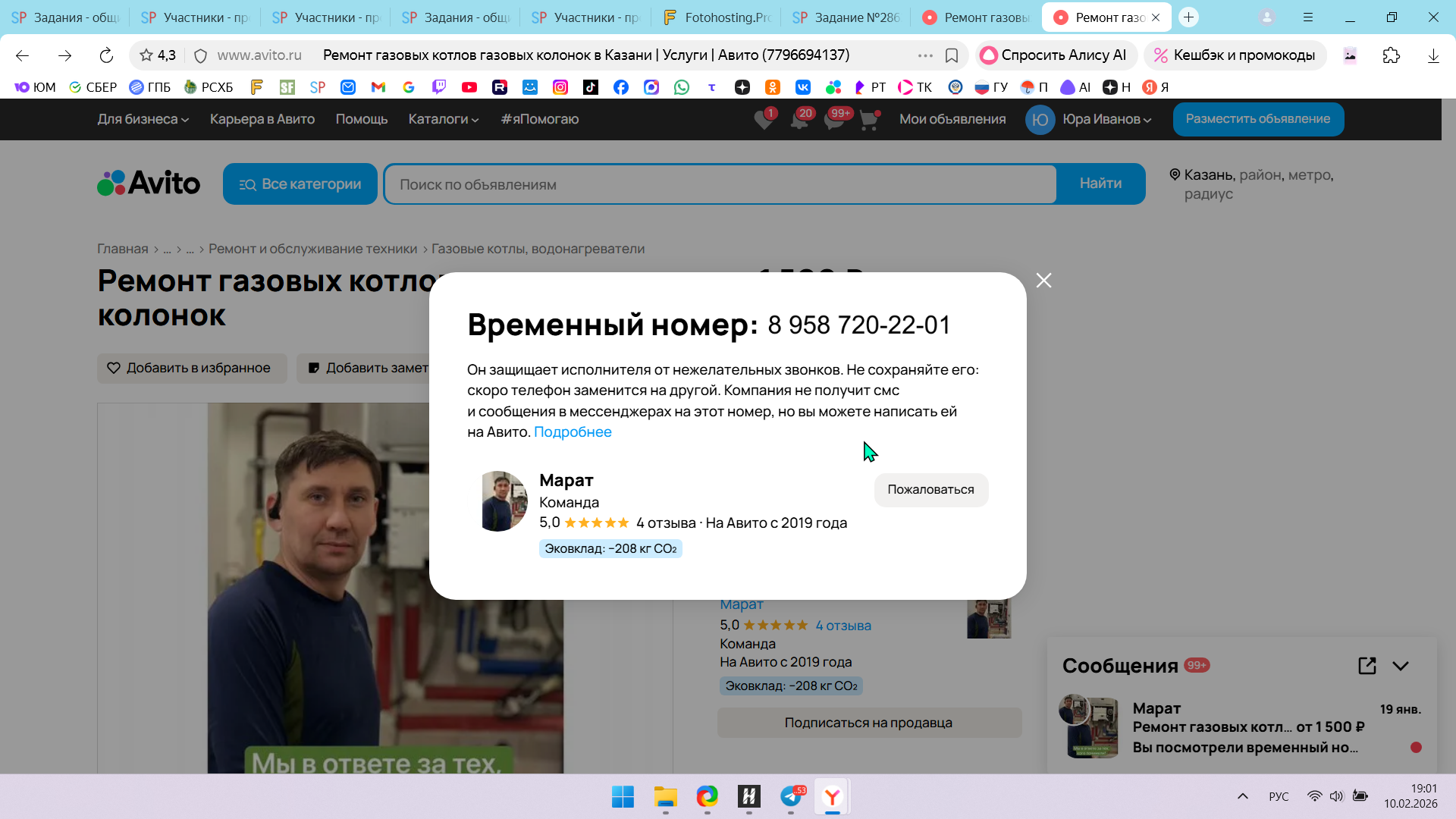Reload the page
This screenshot has height=819, width=1456.
[106, 55]
